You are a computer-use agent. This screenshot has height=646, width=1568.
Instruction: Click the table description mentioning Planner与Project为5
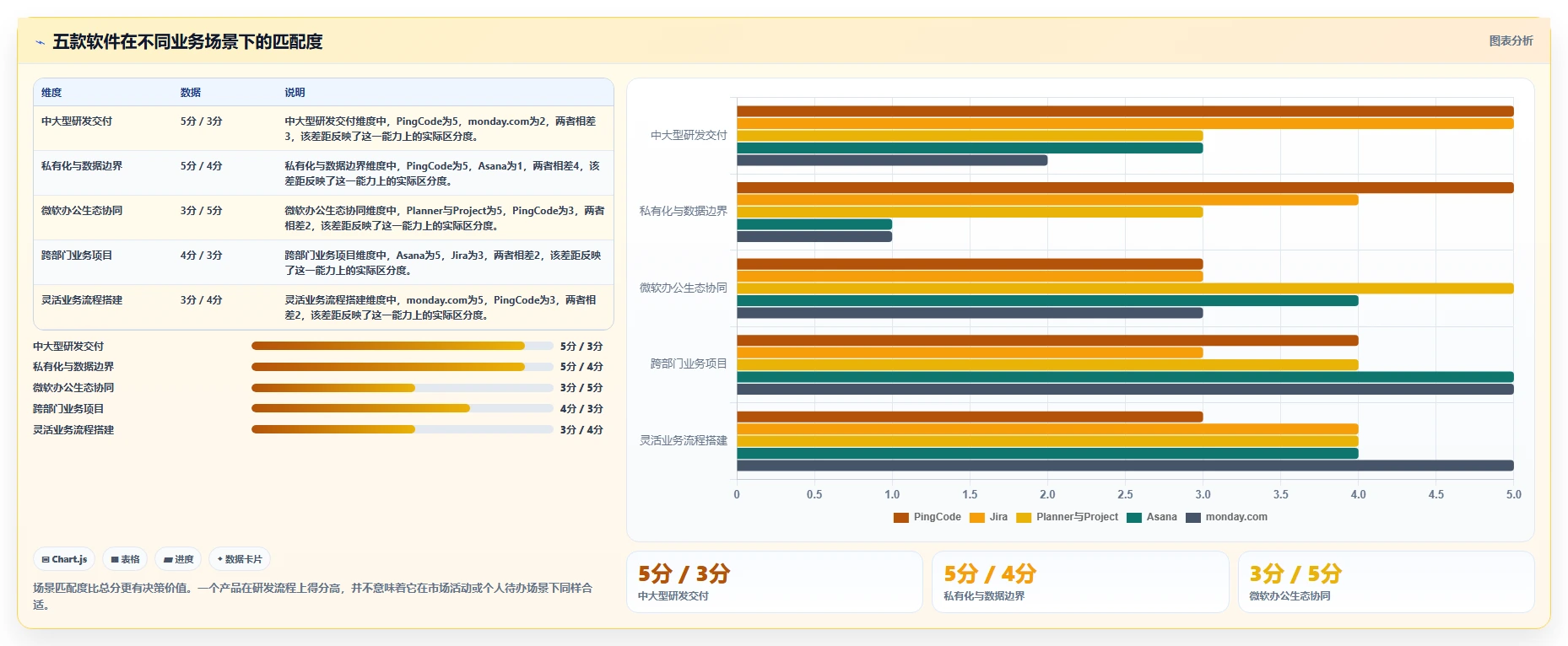(445, 218)
